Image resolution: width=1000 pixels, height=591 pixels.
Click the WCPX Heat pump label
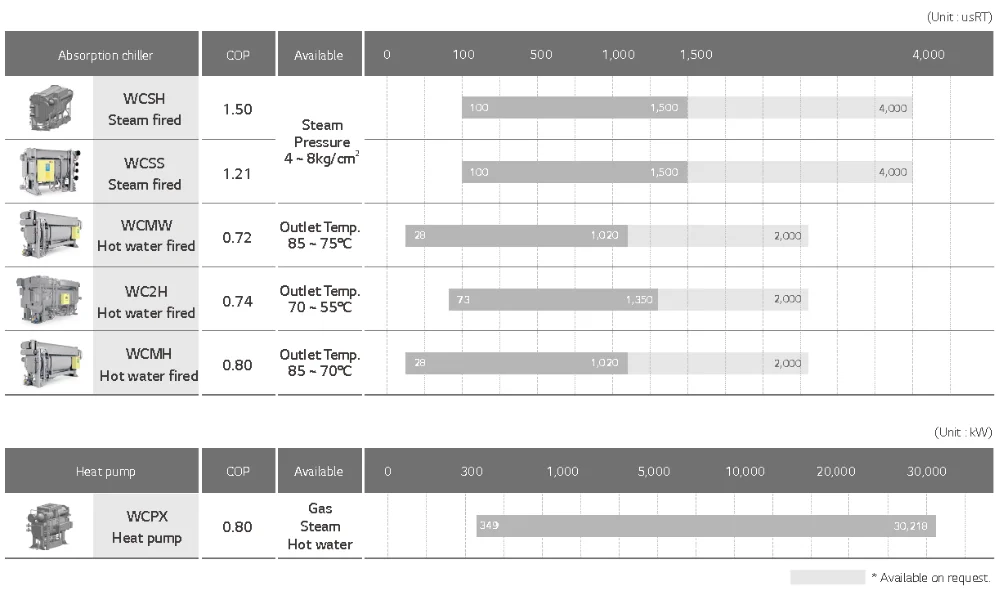[145, 527]
